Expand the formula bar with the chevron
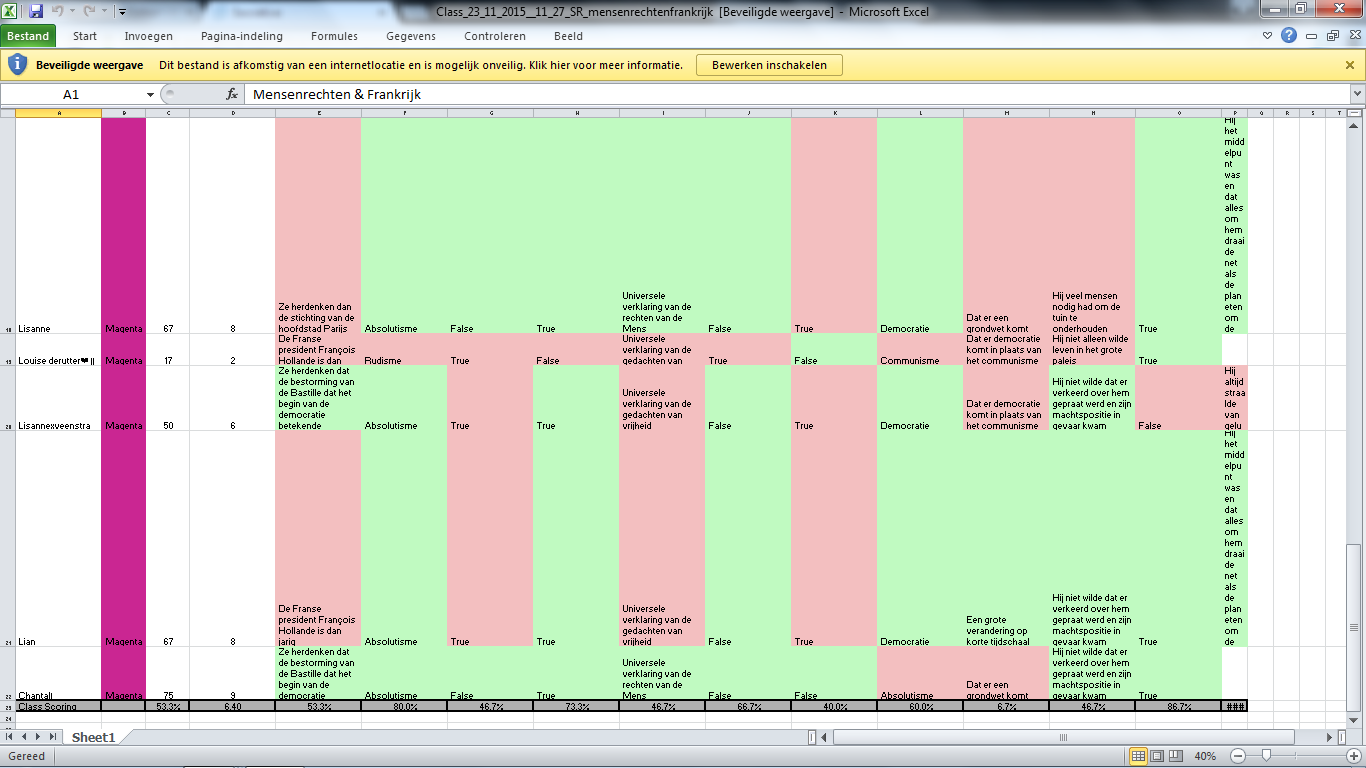The image size is (1366, 768). [1357, 94]
